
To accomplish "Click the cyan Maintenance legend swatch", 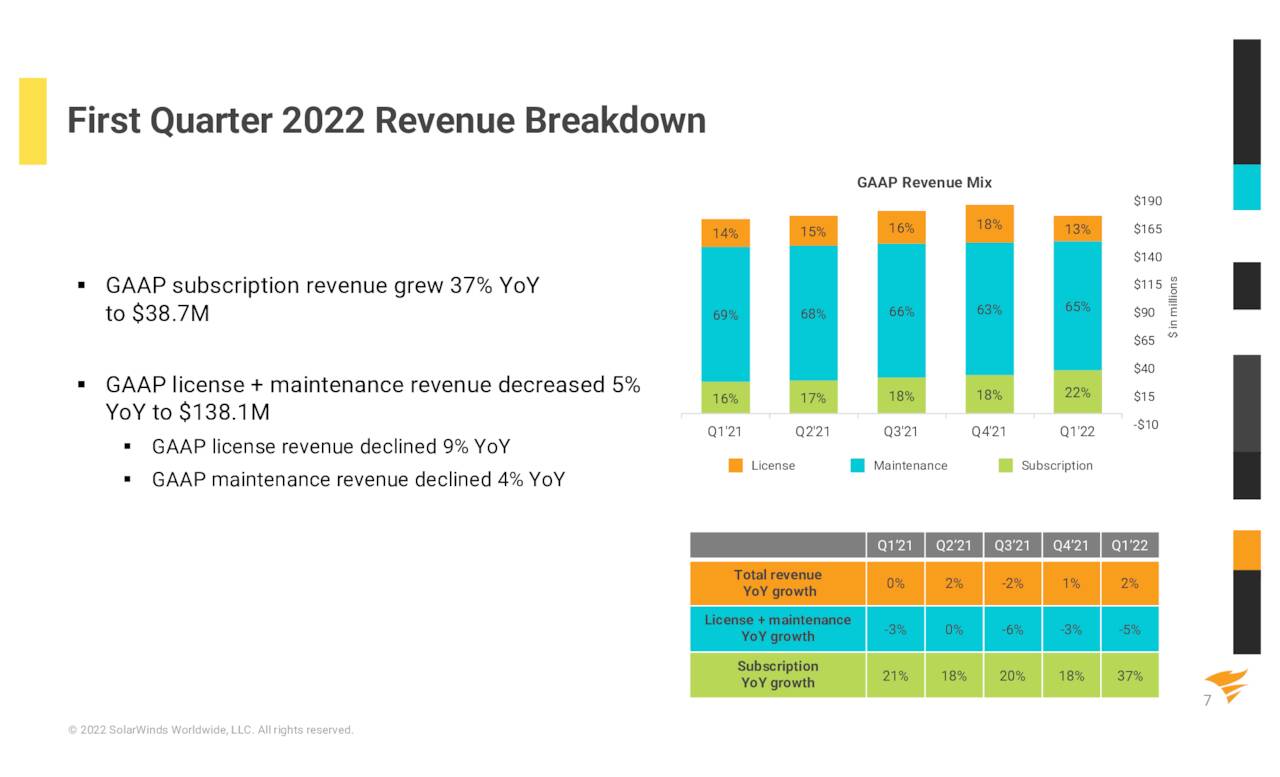I will 857,465.
